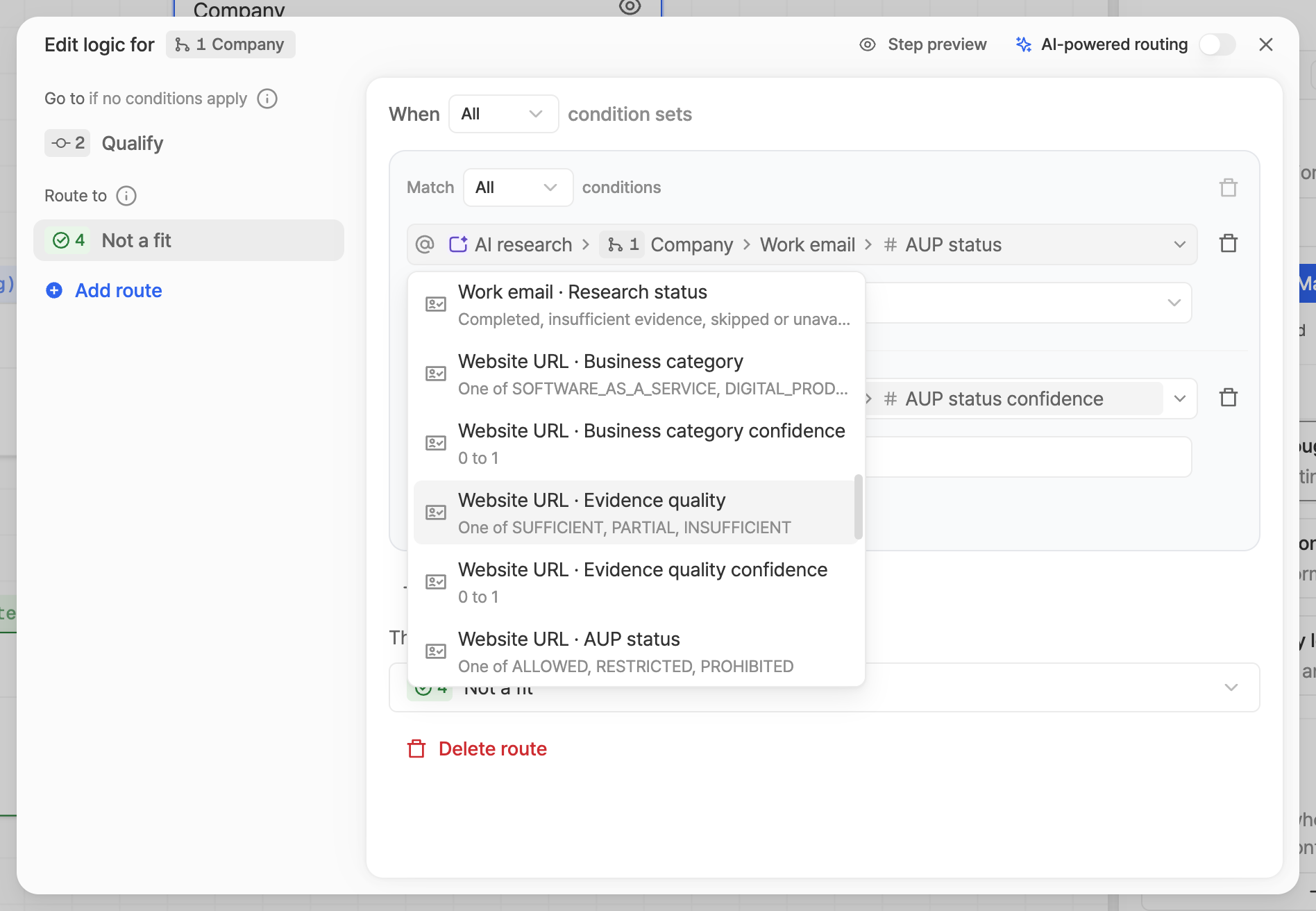Click the AI research breadcrumb icon
Viewport: 1316px width, 911px height.
click(458, 244)
